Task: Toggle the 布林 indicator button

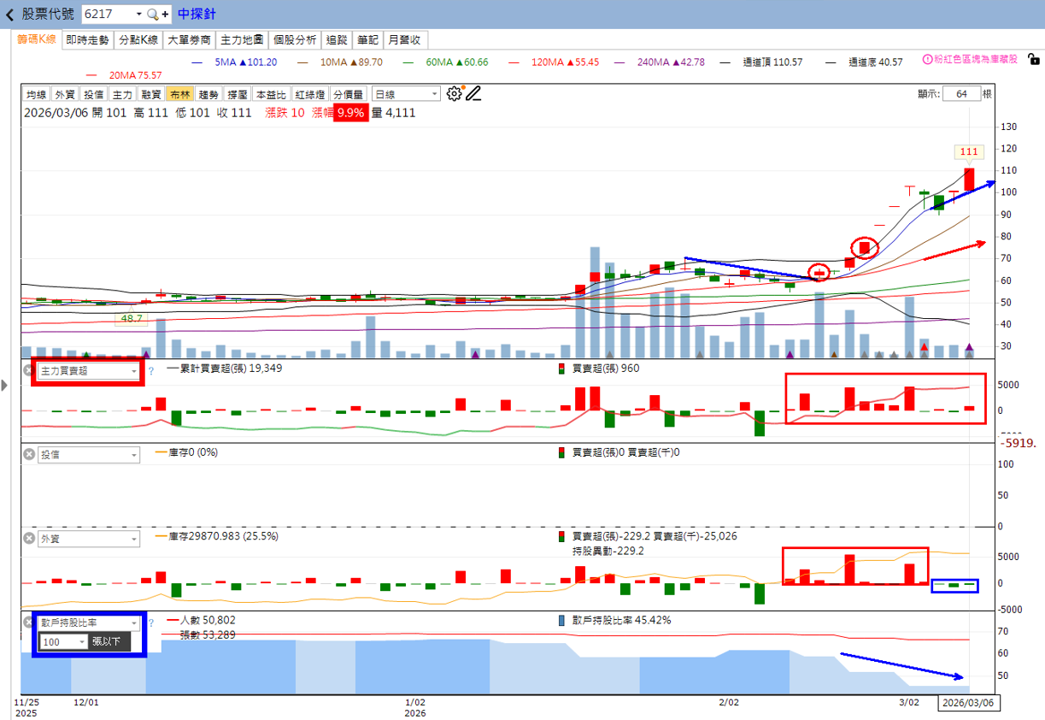Action: [180, 95]
